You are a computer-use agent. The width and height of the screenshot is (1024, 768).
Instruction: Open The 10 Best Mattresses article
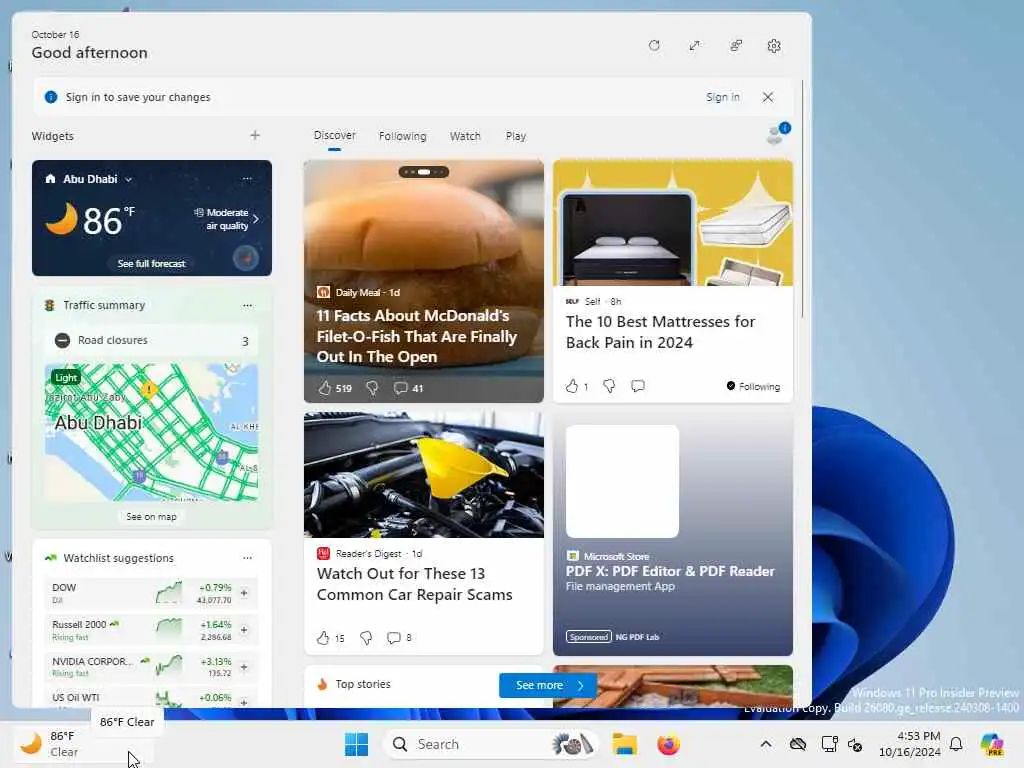660,332
